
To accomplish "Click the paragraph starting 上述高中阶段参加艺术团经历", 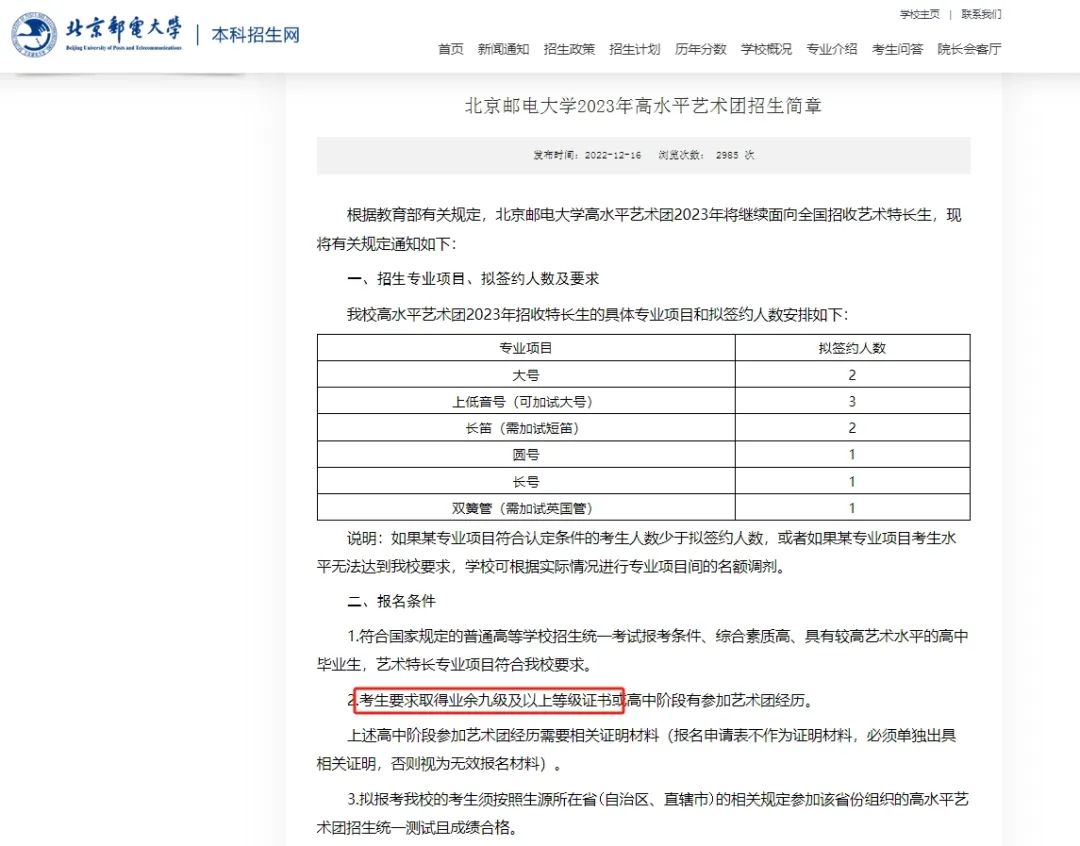I will (x=637, y=750).
